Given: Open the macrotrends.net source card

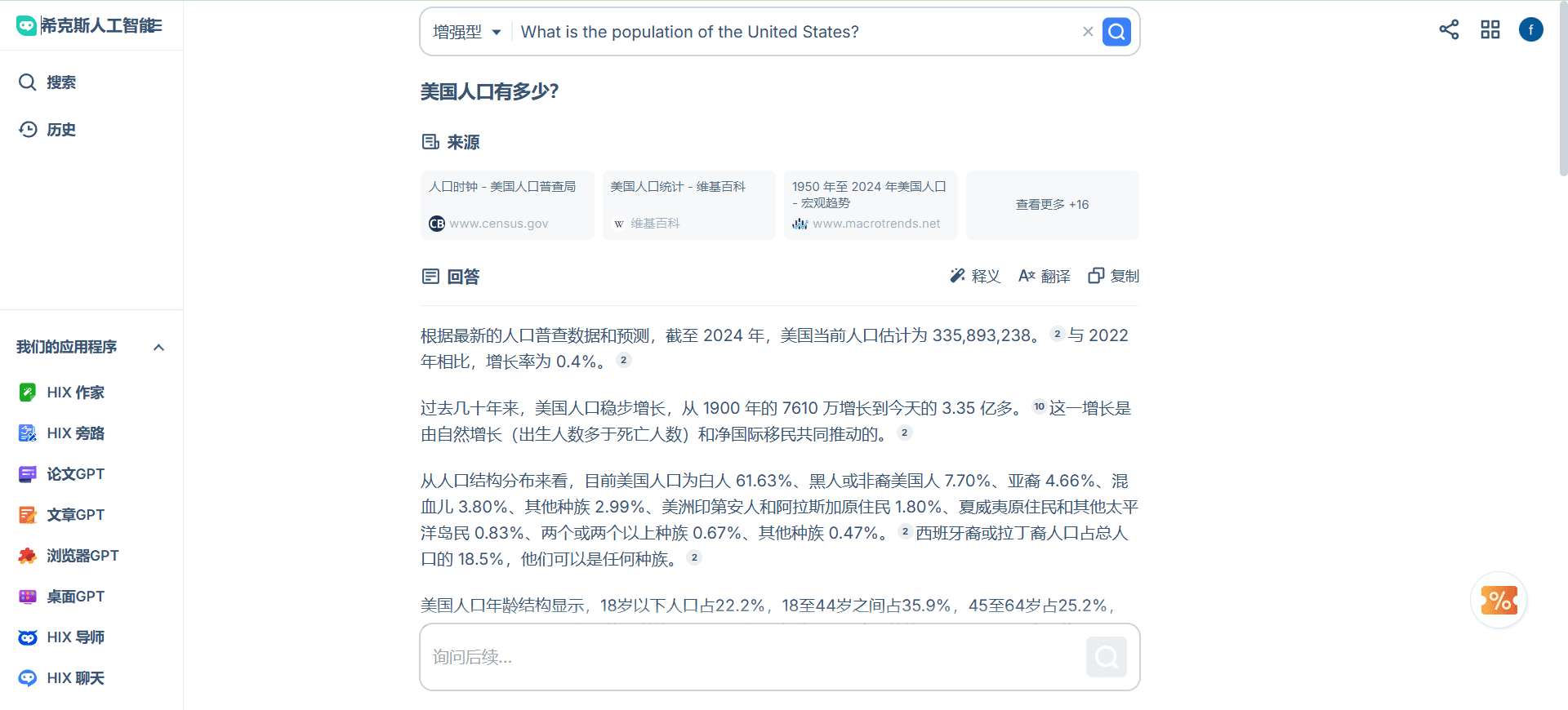Looking at the screenshot, I should 871,205.
